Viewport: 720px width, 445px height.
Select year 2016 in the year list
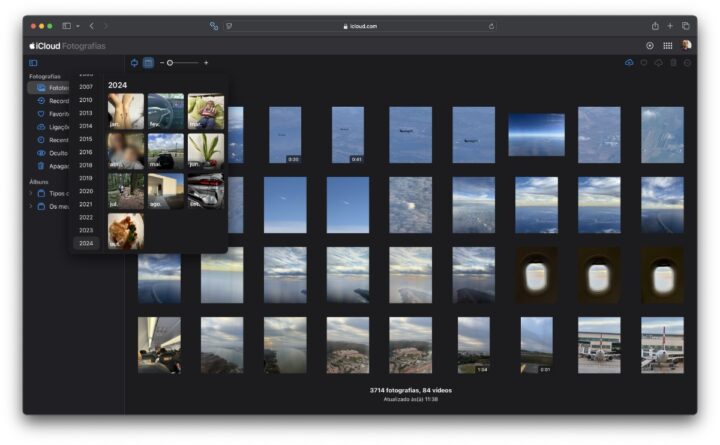pyautogui.click(x=86, y=152)
